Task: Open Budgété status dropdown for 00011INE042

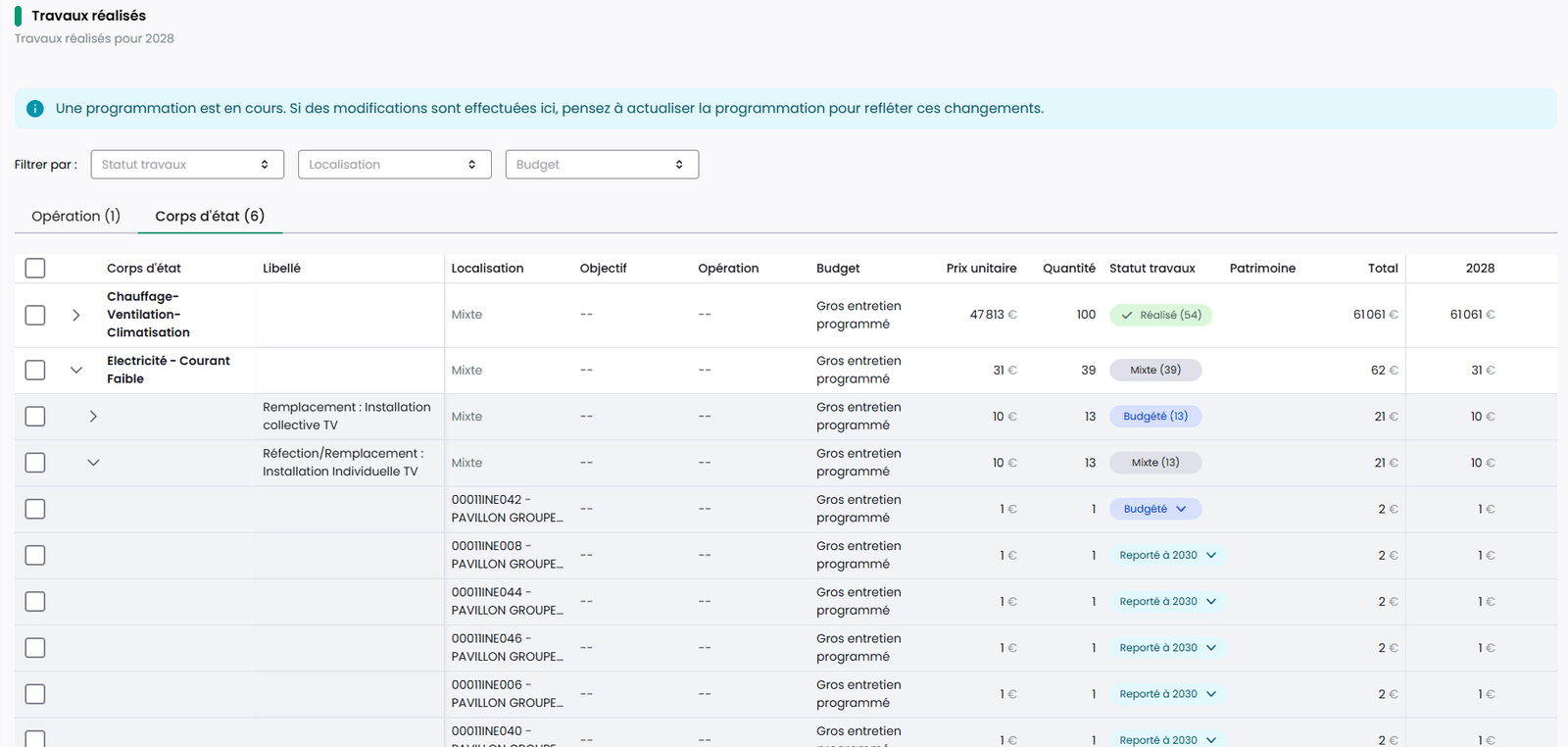Action: (x=1155, y=509)
